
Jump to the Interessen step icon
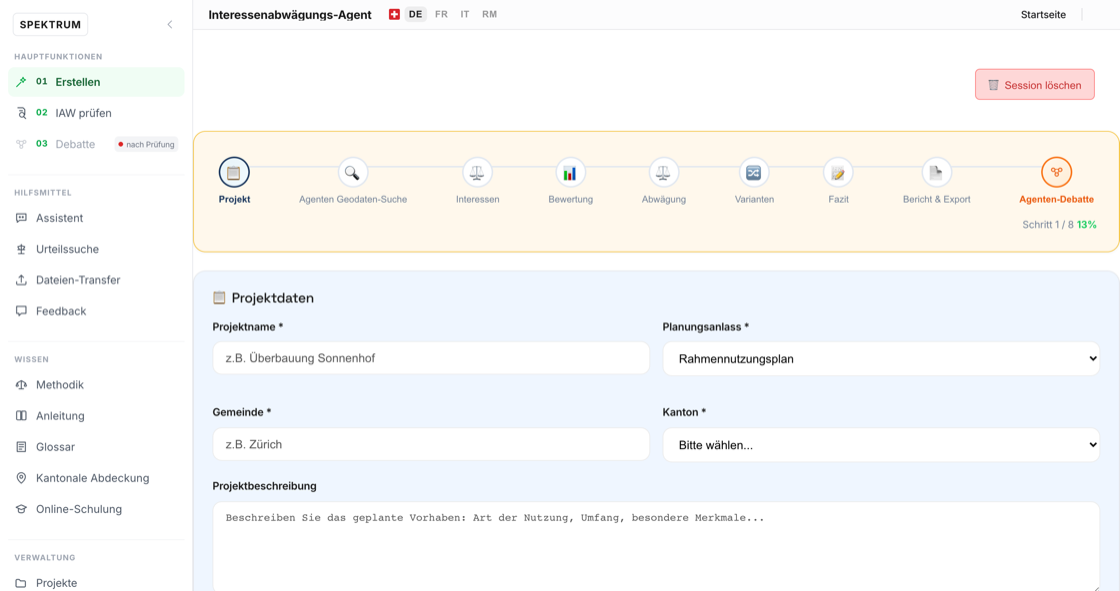pyautogui.click(x=477, y=172)
